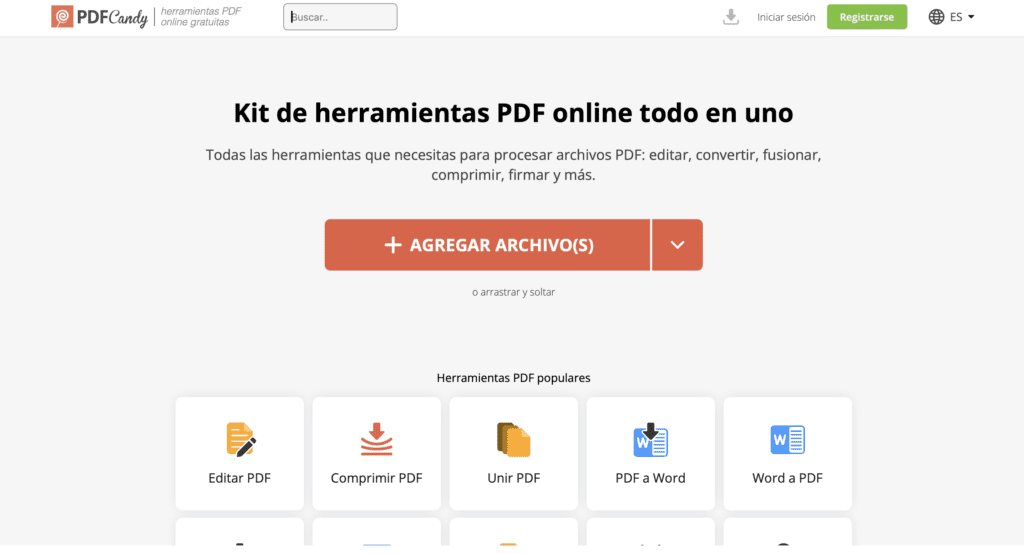The image size is (1024, 554).
Task: Open the downloads arrow icon in header
Action: pos(731,17)
